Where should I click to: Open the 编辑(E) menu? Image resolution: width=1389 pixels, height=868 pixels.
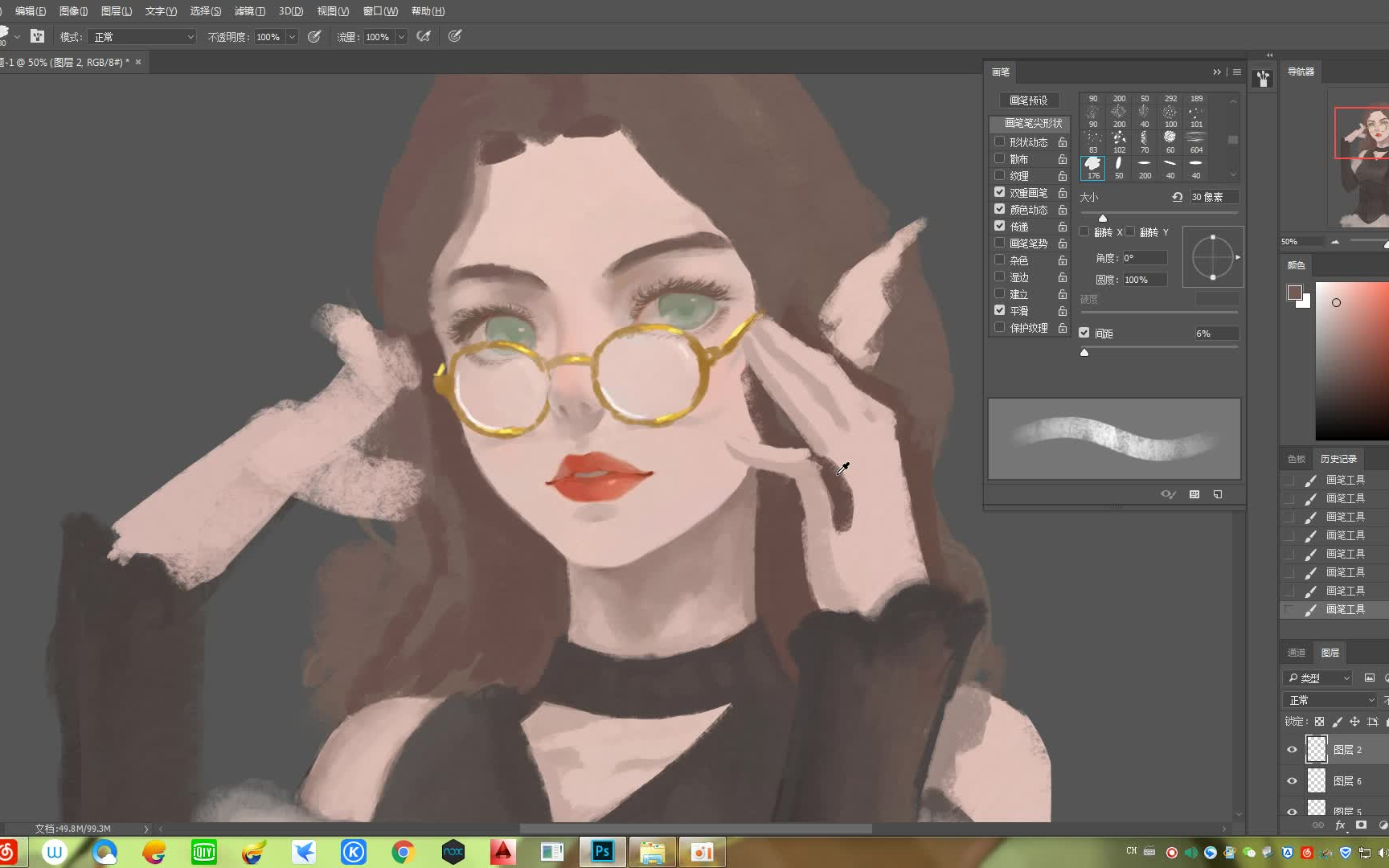(x=31, y=11)
